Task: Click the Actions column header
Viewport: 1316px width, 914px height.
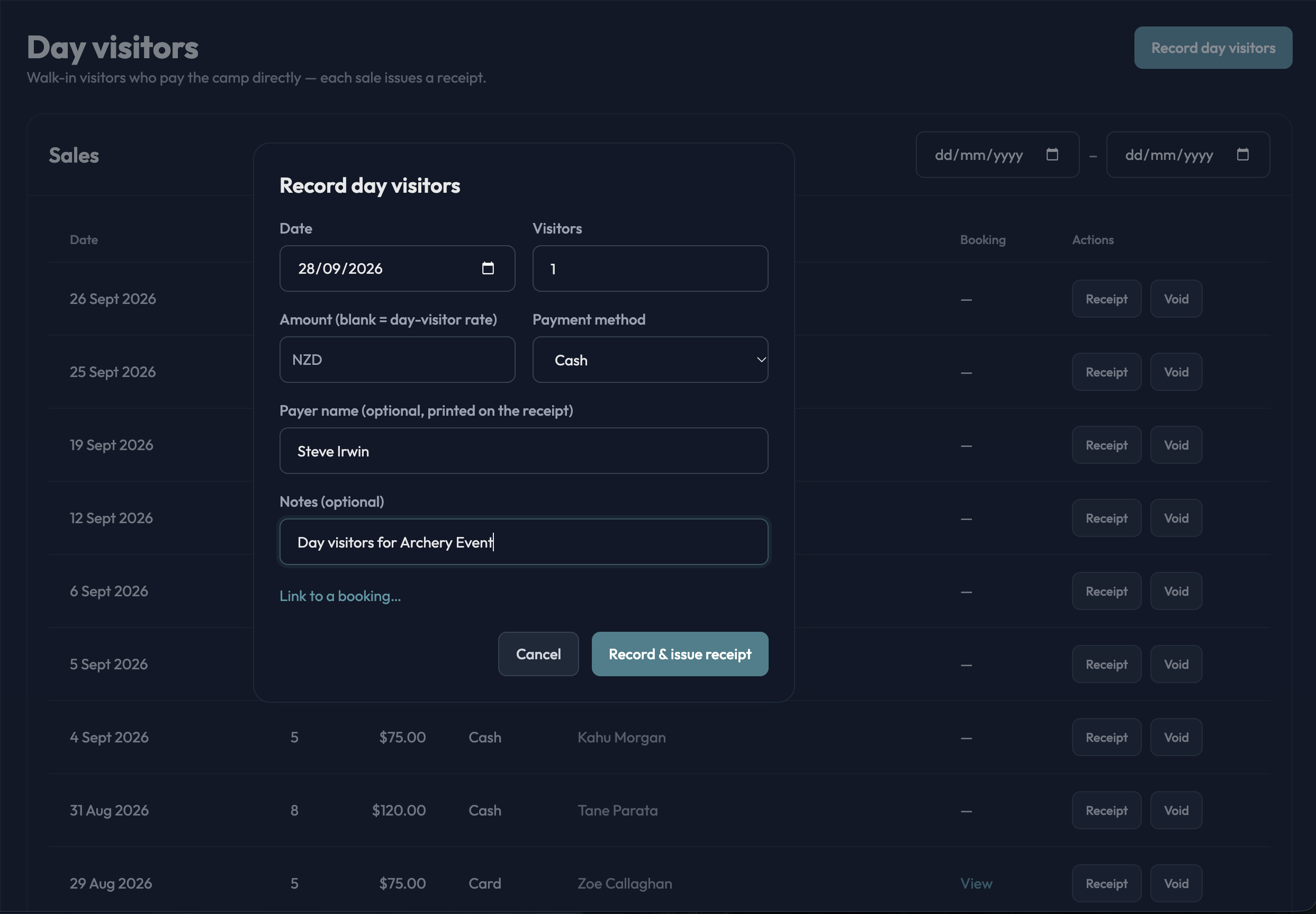Action: [1093, 239]
